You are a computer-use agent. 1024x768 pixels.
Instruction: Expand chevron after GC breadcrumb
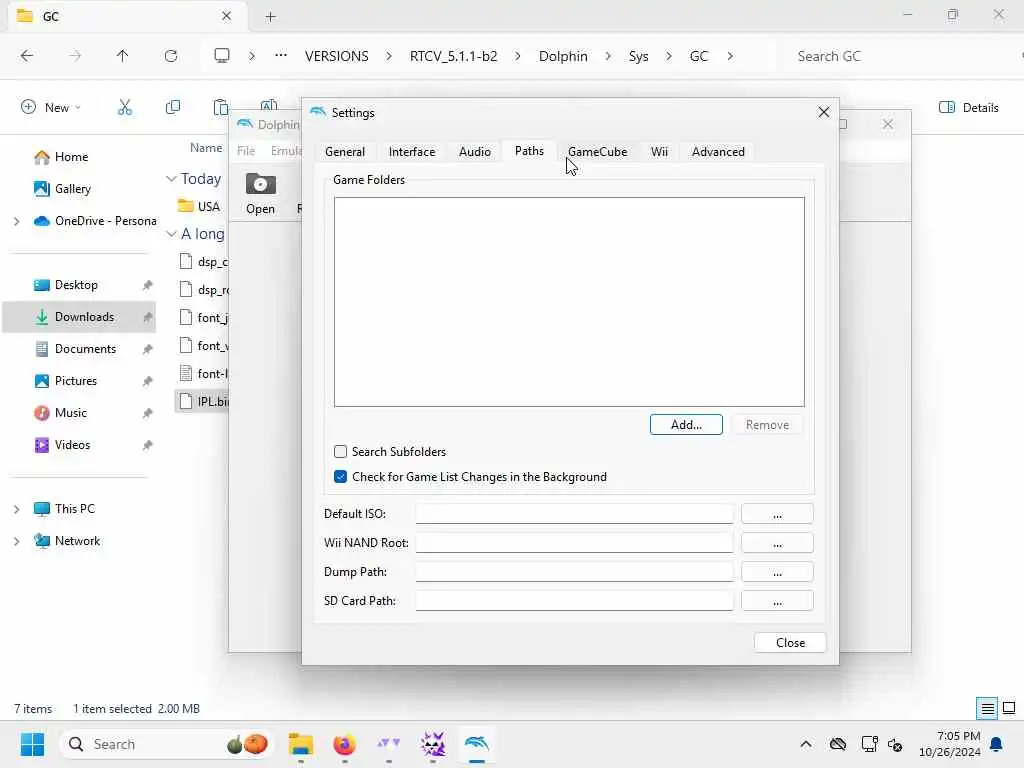729,56
